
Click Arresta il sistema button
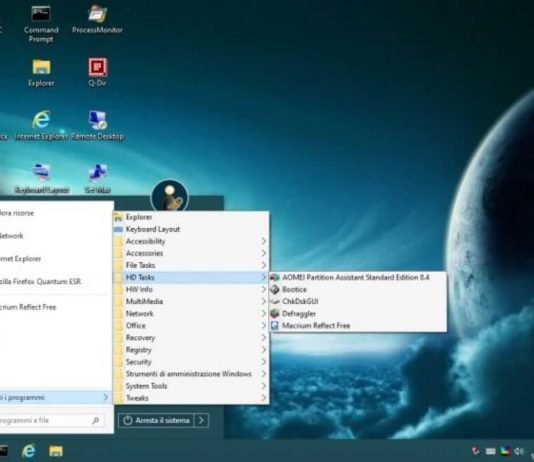point(156,420)
